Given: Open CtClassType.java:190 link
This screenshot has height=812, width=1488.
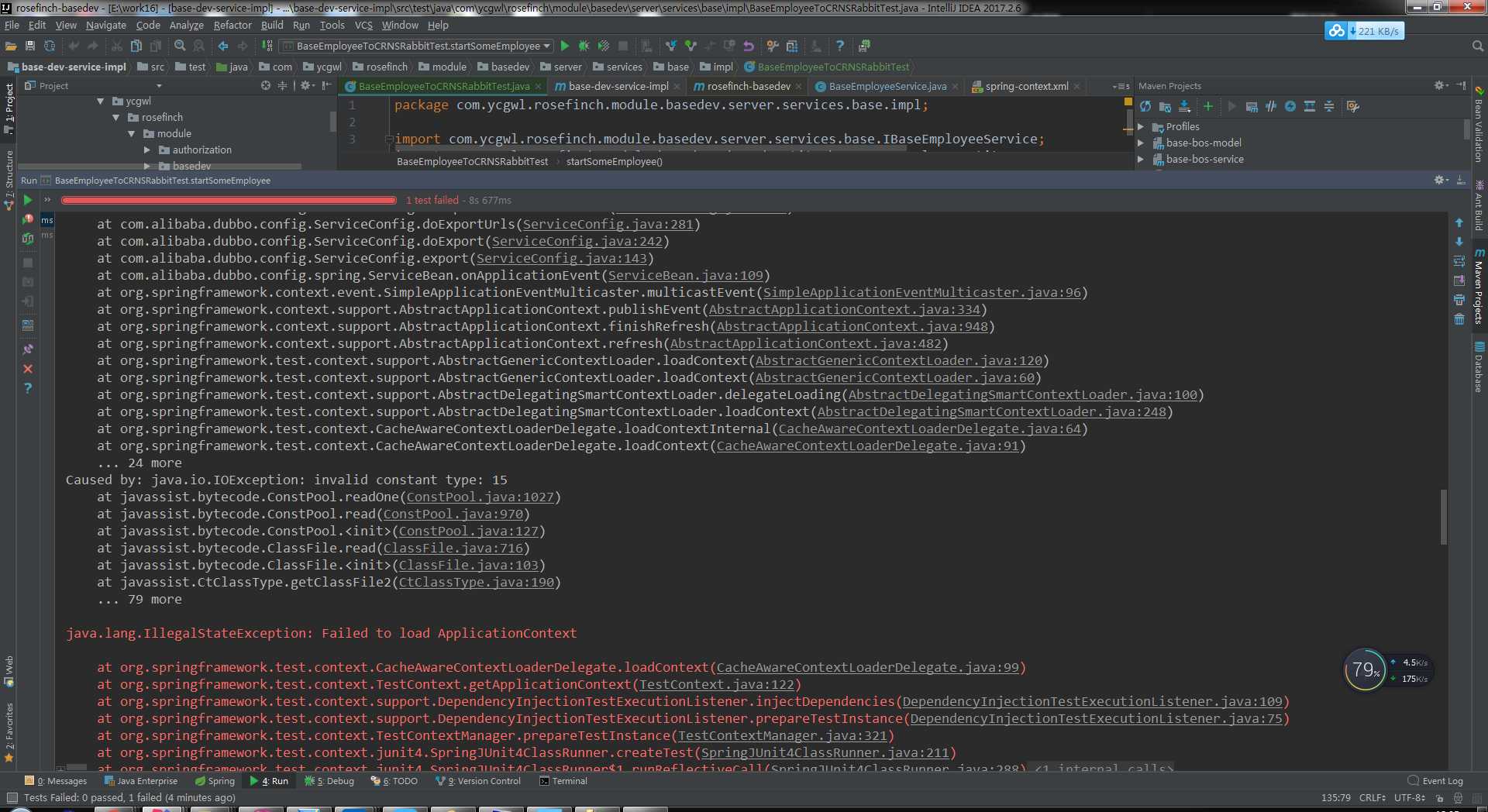Looking at the screenshot, I should tap(477, 582).
